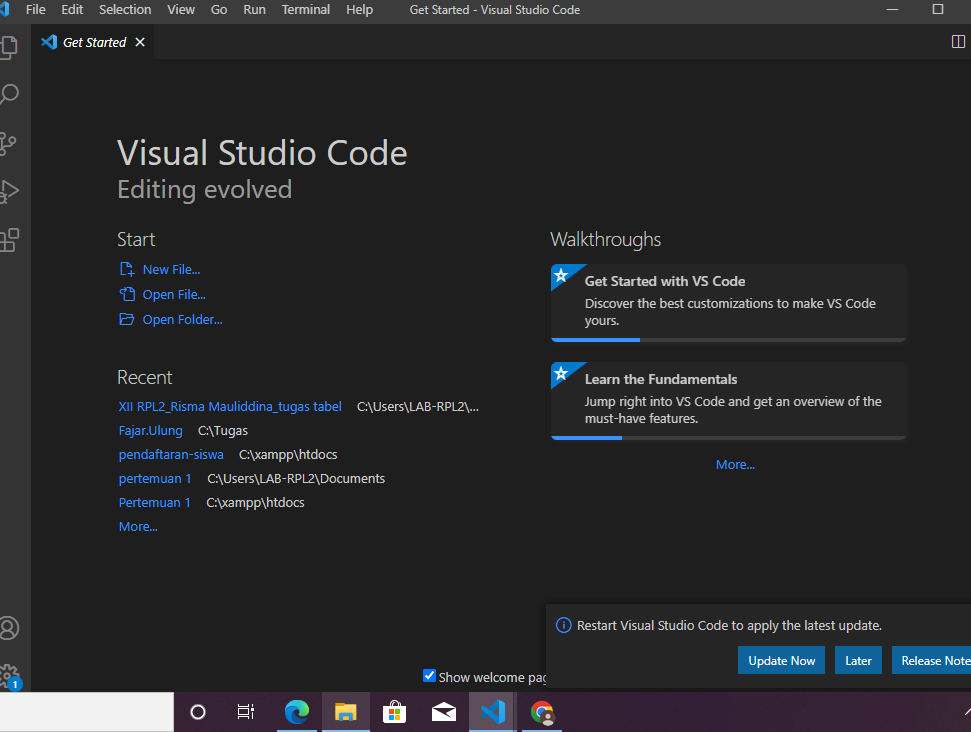This screenshot has width=971, height=732.
Task: Click the New File icon
Action: tap(126, 269)
